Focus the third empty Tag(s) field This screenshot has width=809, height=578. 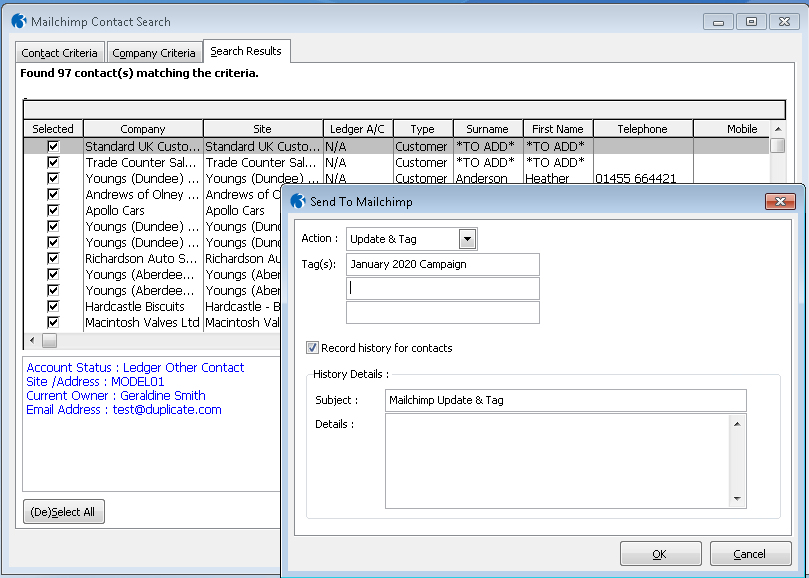[443, 313]
